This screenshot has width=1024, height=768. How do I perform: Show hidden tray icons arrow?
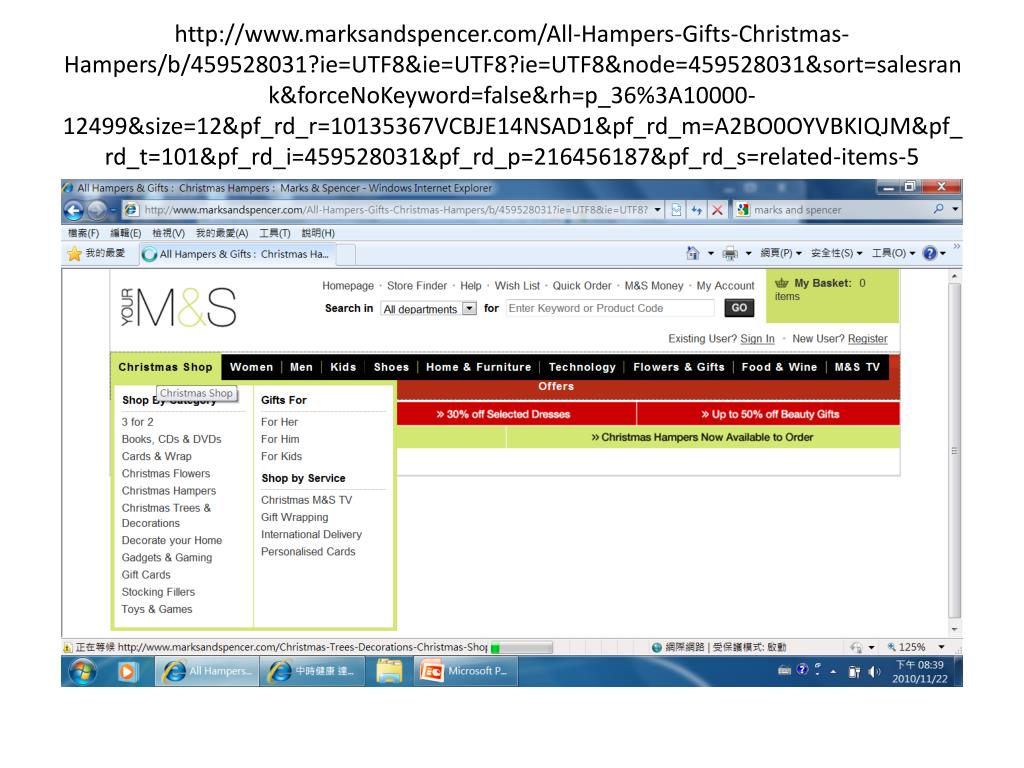(833, 671)
